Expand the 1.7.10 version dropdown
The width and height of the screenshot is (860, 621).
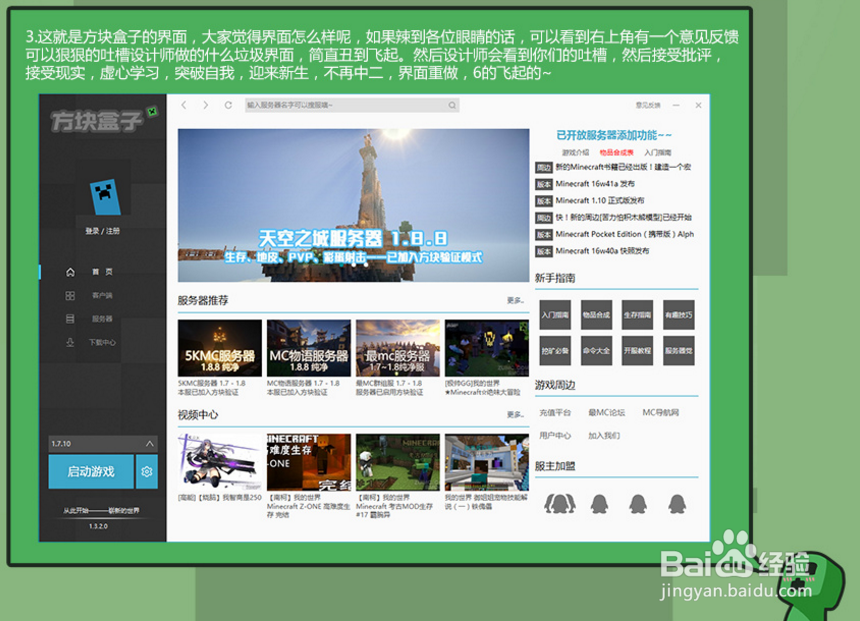point(103,443)
